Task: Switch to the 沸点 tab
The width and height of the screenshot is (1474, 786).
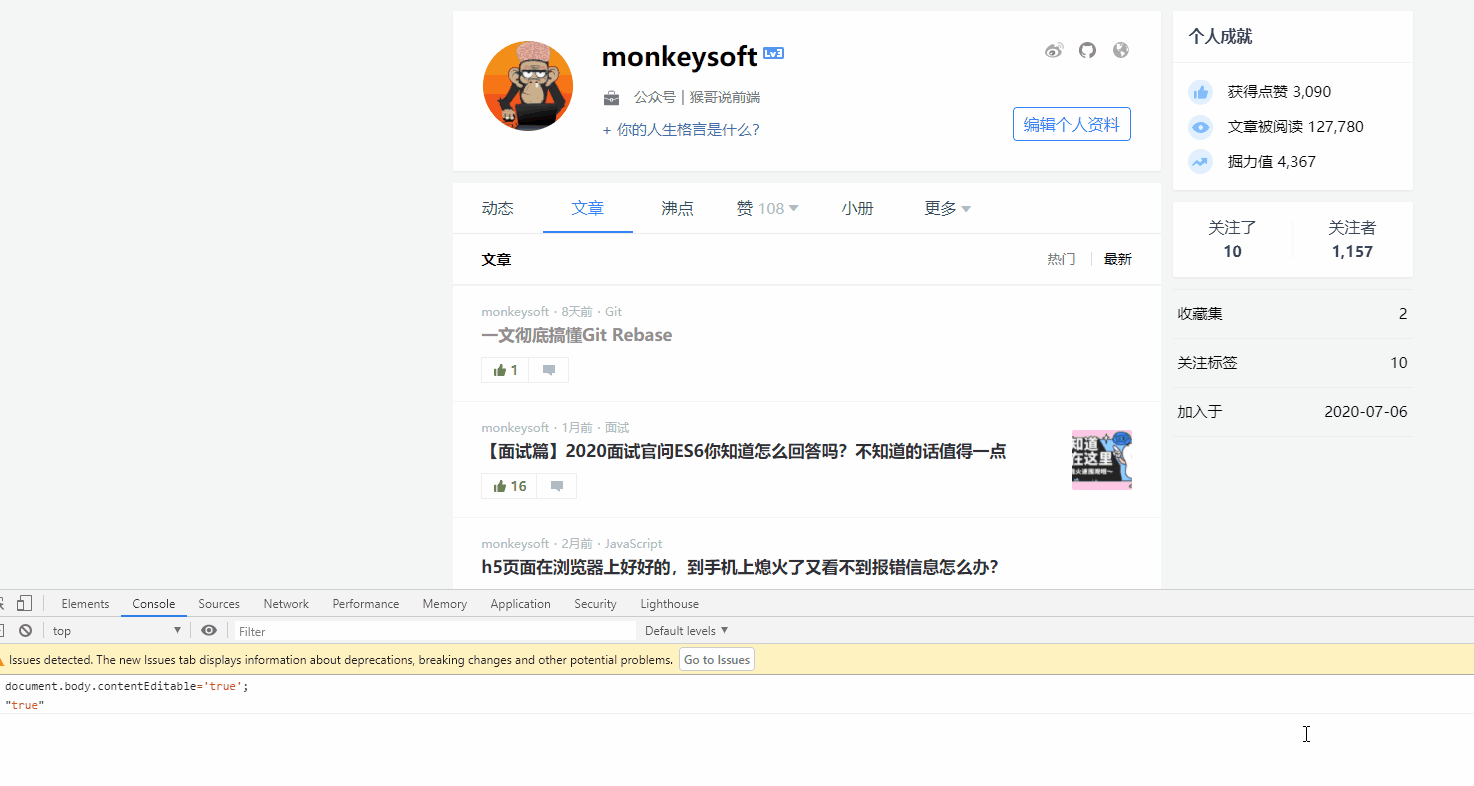Action: coord(678,208)
